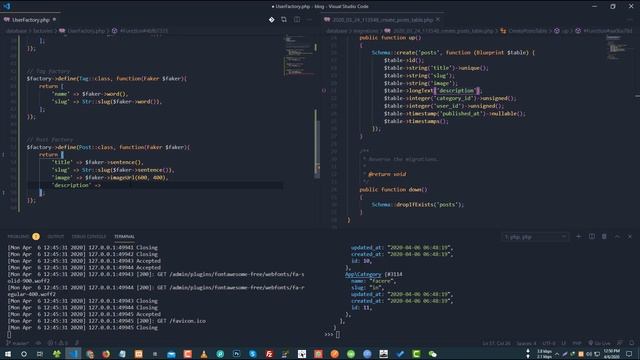Click the Cortana search circle on taskbar

pyautogui.click(x=24, y=354)
